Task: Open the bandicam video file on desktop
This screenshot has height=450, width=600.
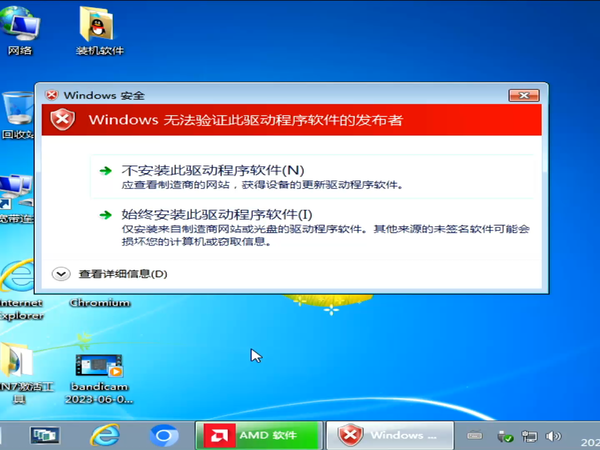Action: coord(99,379)
